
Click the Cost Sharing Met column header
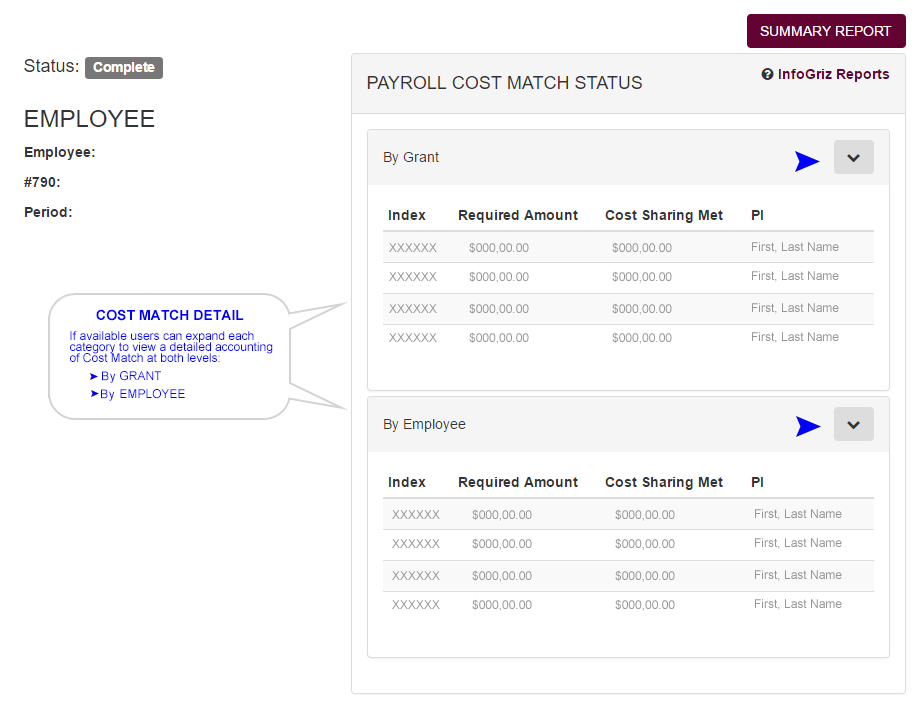pyautogui.click(x=664, y=214)
